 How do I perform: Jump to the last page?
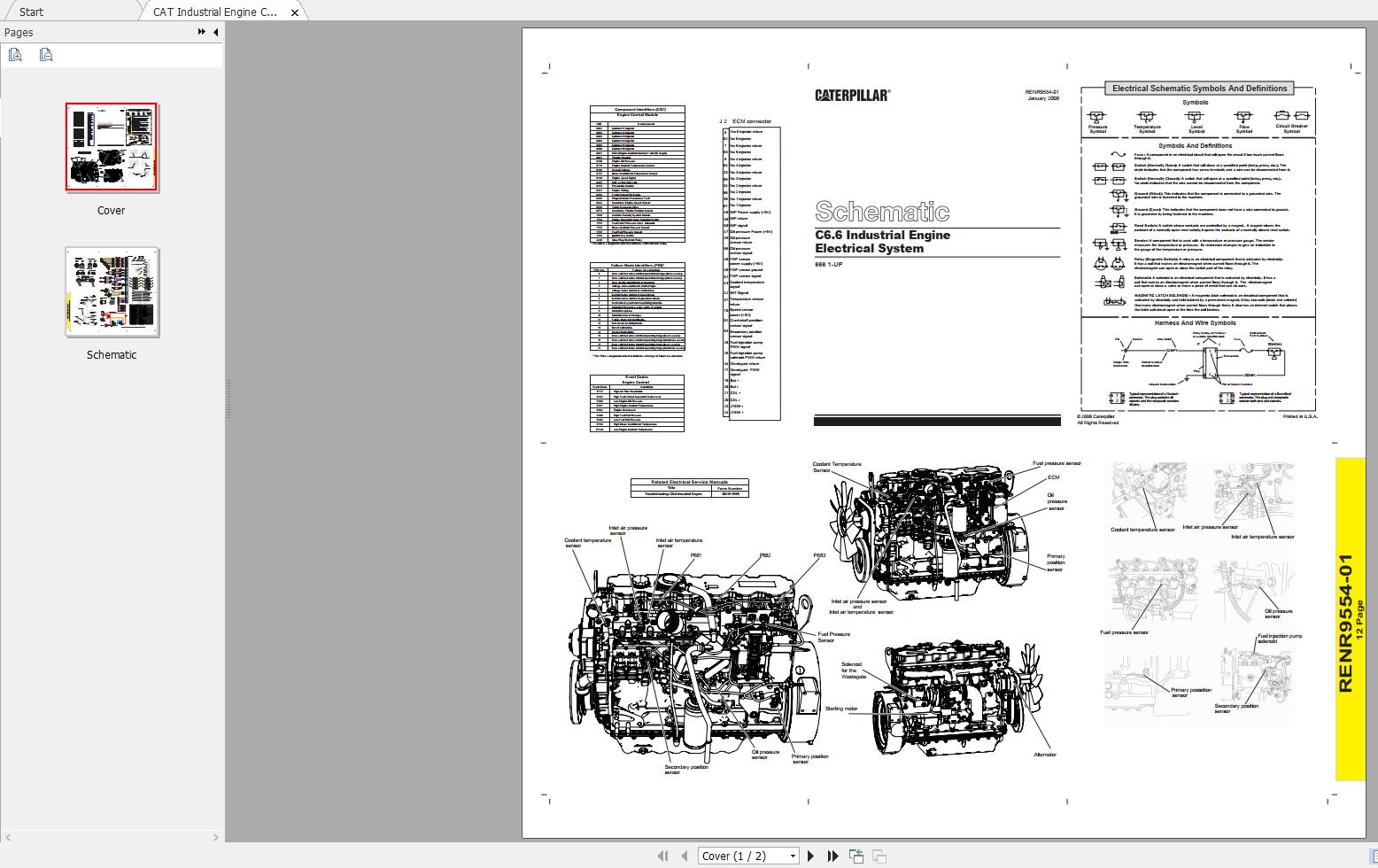(832, 856)
